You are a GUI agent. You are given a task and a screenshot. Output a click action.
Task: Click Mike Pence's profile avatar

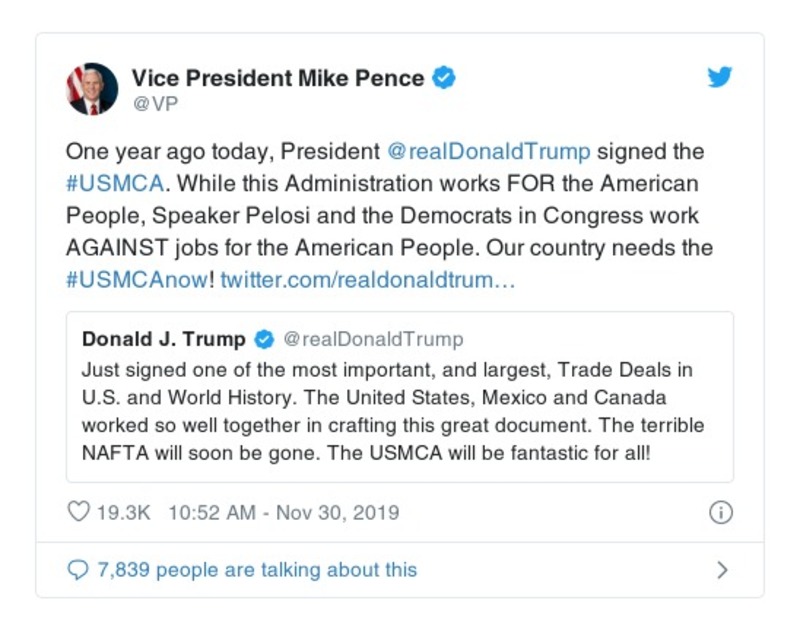point(92,89)
